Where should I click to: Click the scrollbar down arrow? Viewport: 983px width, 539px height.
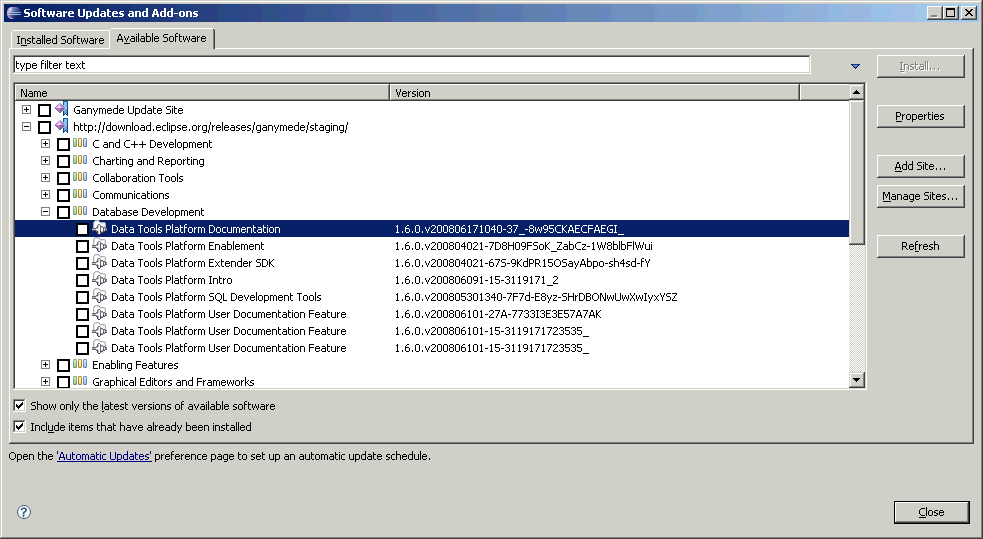click(x=856, y=379)
